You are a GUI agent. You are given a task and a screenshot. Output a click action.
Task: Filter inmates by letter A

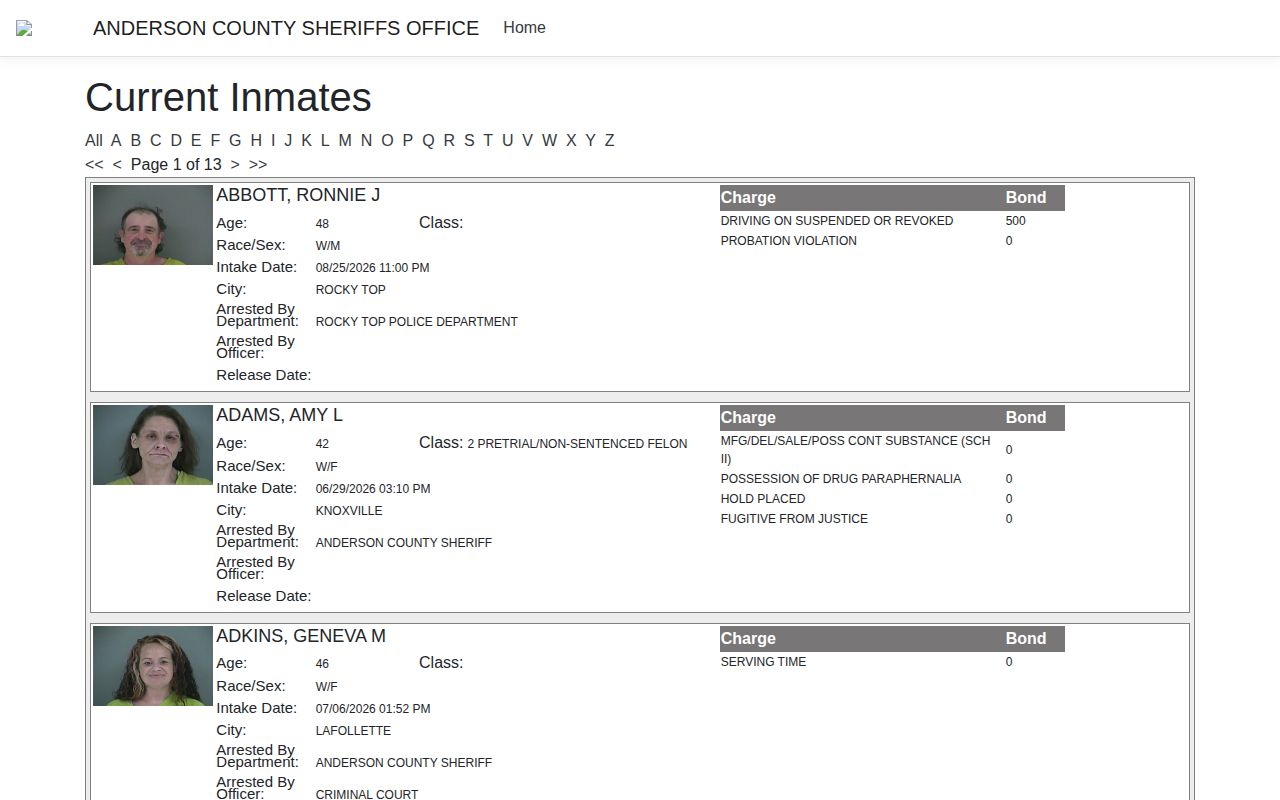click(116, 140)
